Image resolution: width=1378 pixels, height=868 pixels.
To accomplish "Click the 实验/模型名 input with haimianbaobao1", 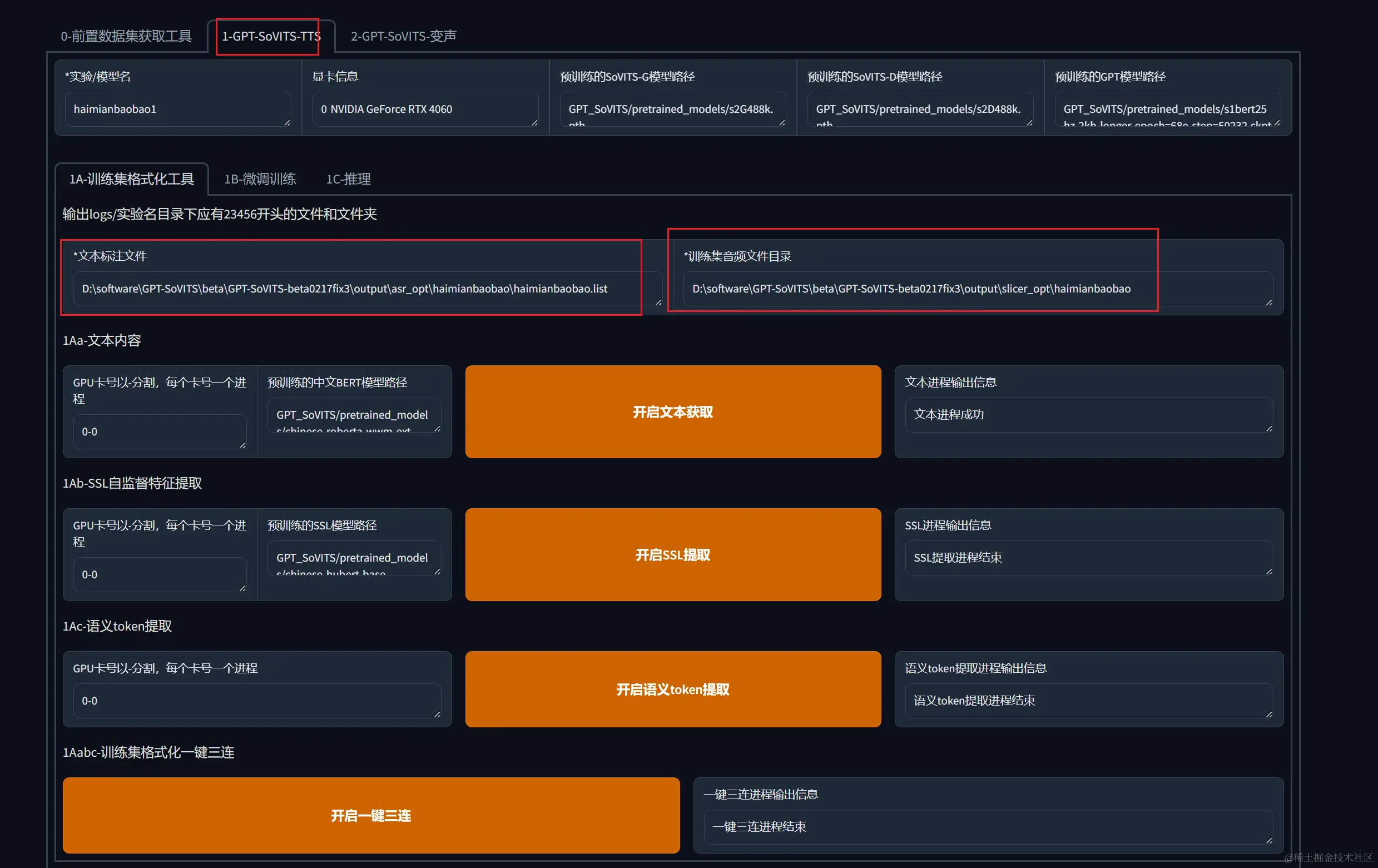I will [x=177, y=109].
